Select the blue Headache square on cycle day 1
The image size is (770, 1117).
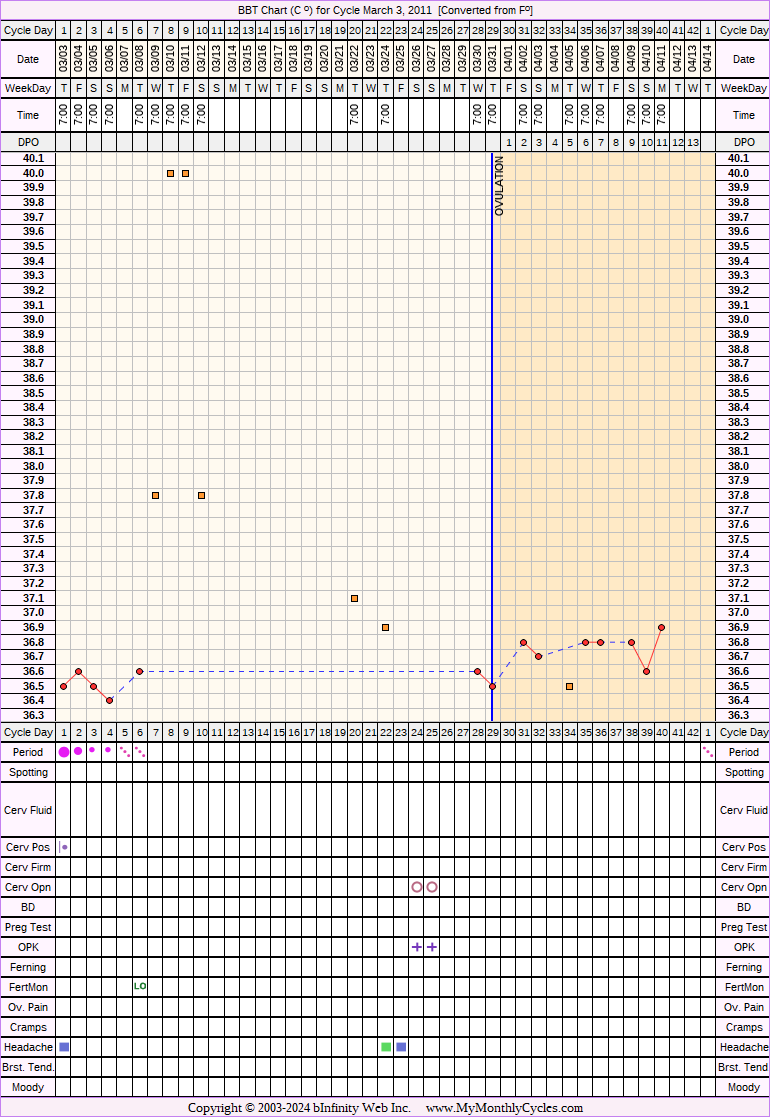[x=64, y=1047]
